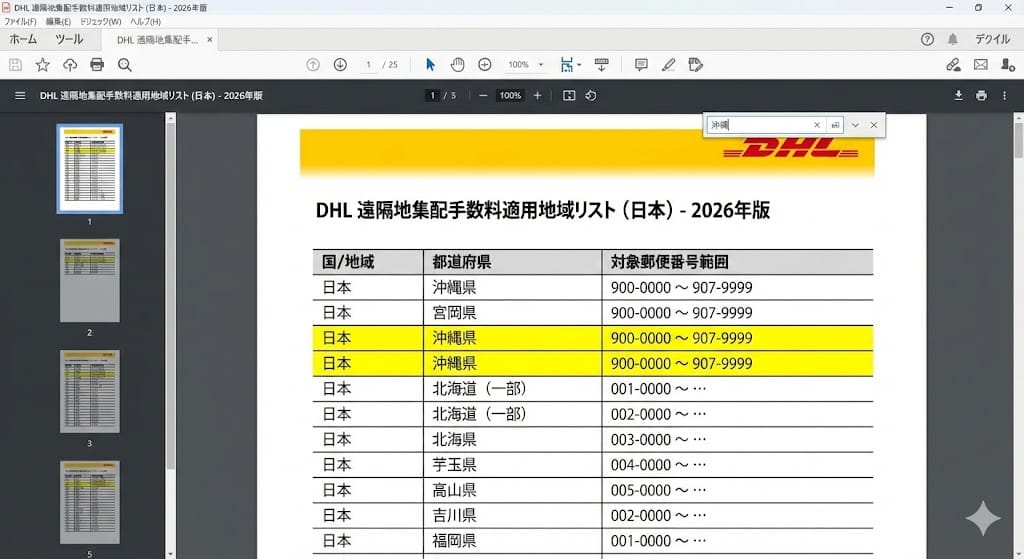Rotate the document counterclockwise

(x=590, y=95)
